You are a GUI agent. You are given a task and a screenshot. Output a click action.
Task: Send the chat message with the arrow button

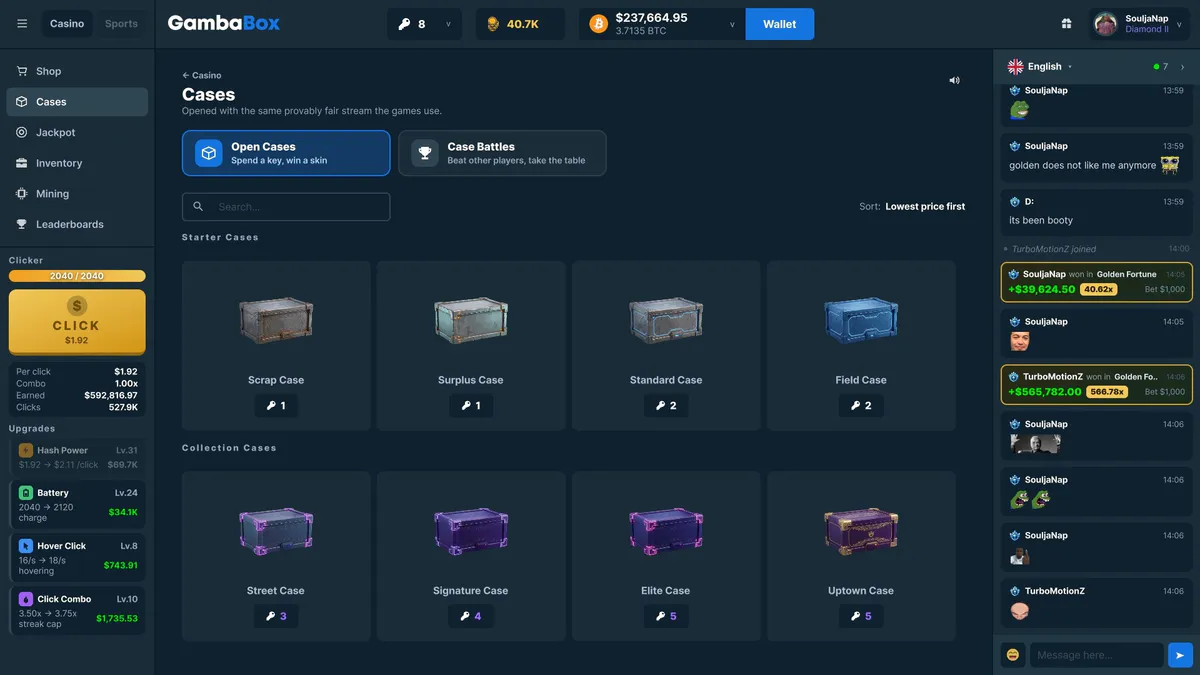pos(1180,655)
